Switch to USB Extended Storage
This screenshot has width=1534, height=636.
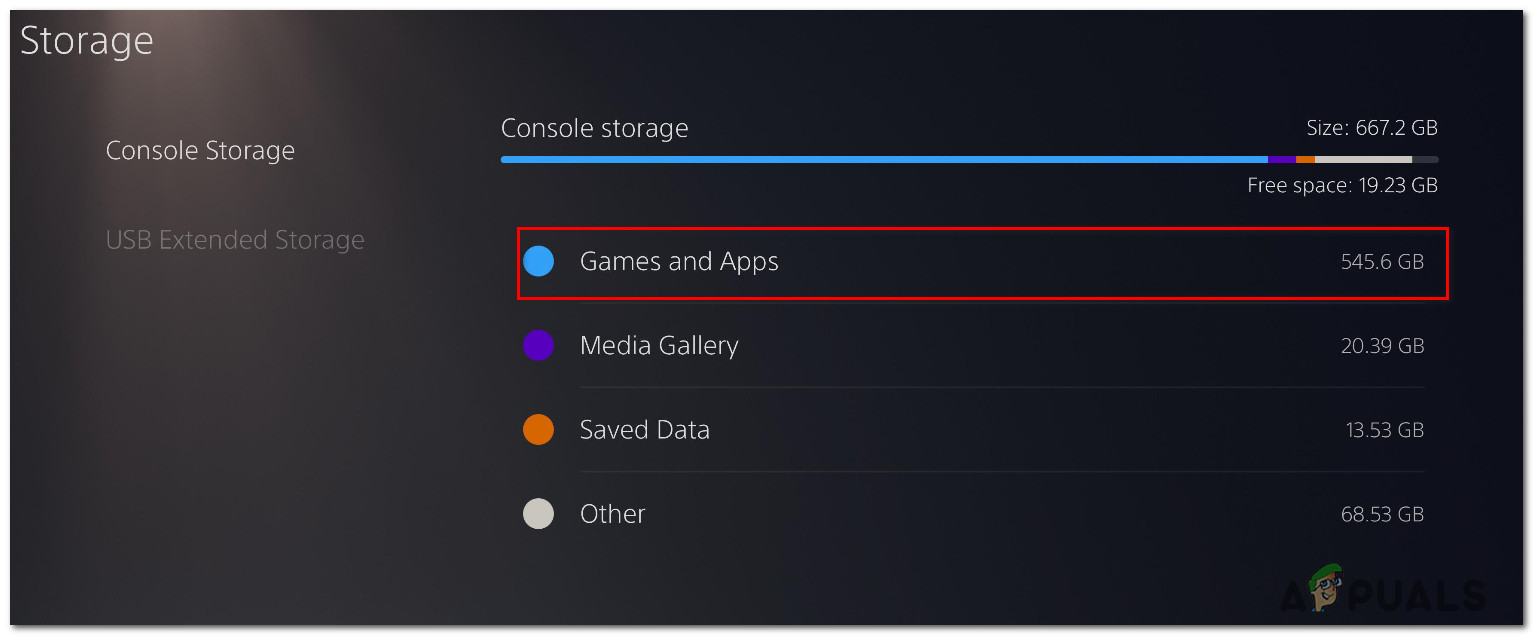pos(235,240)
